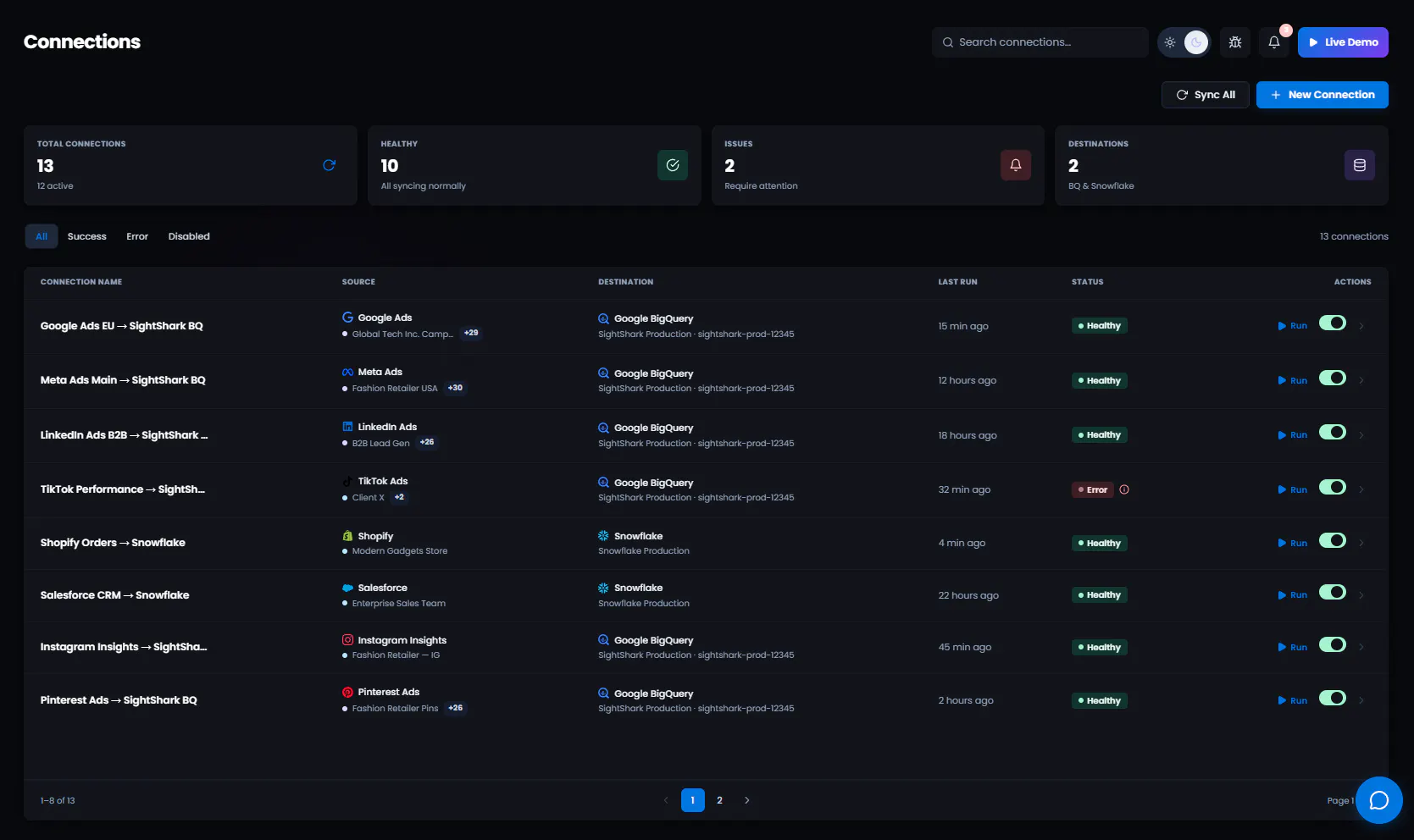Screen dimensions: 1414x840
Task: Disable the Meta Ads Main connection toggle
Action: pos(1333,378)
